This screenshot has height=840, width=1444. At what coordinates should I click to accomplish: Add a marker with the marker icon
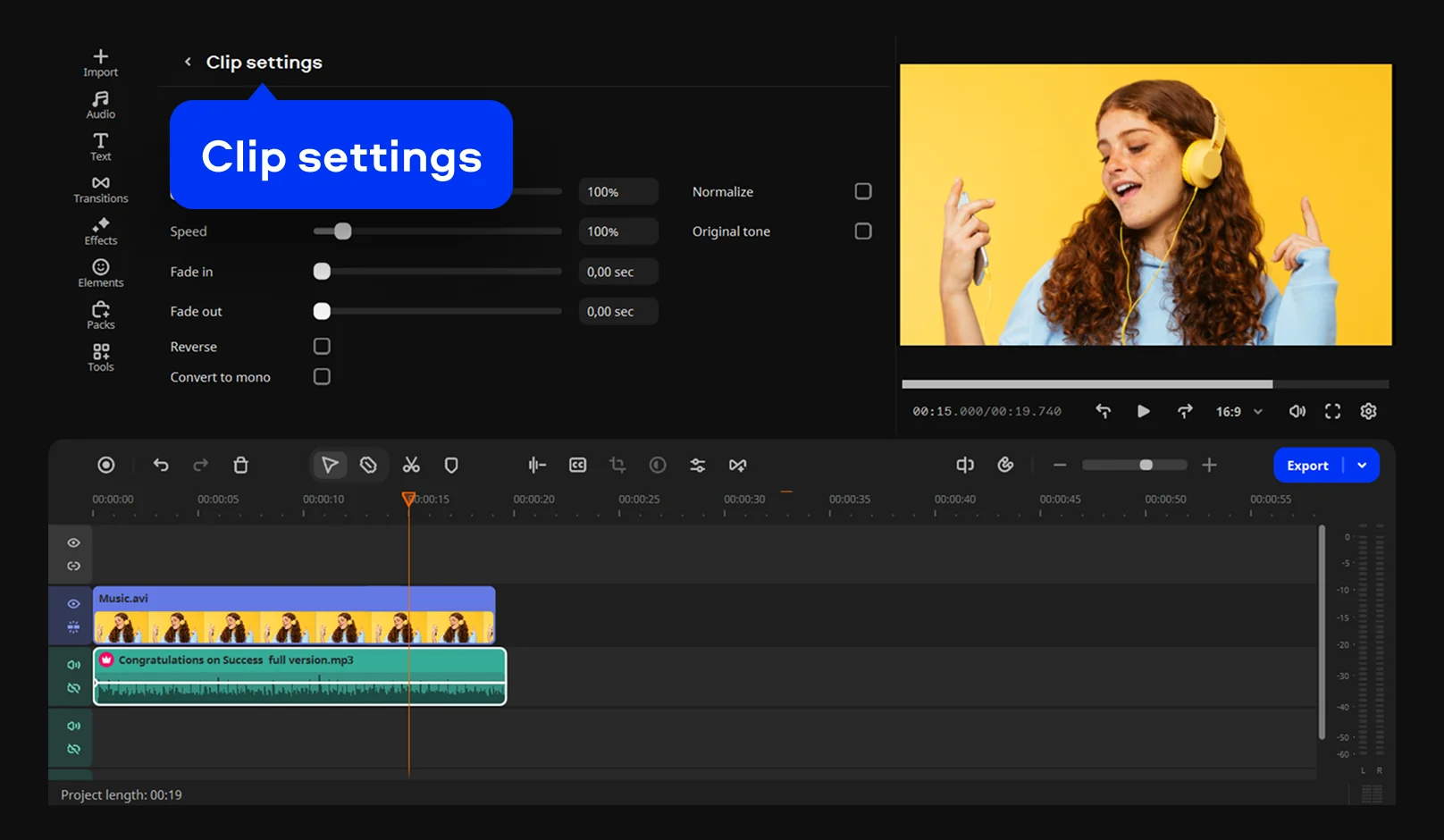pyautogui.click(x=451, y=465)
